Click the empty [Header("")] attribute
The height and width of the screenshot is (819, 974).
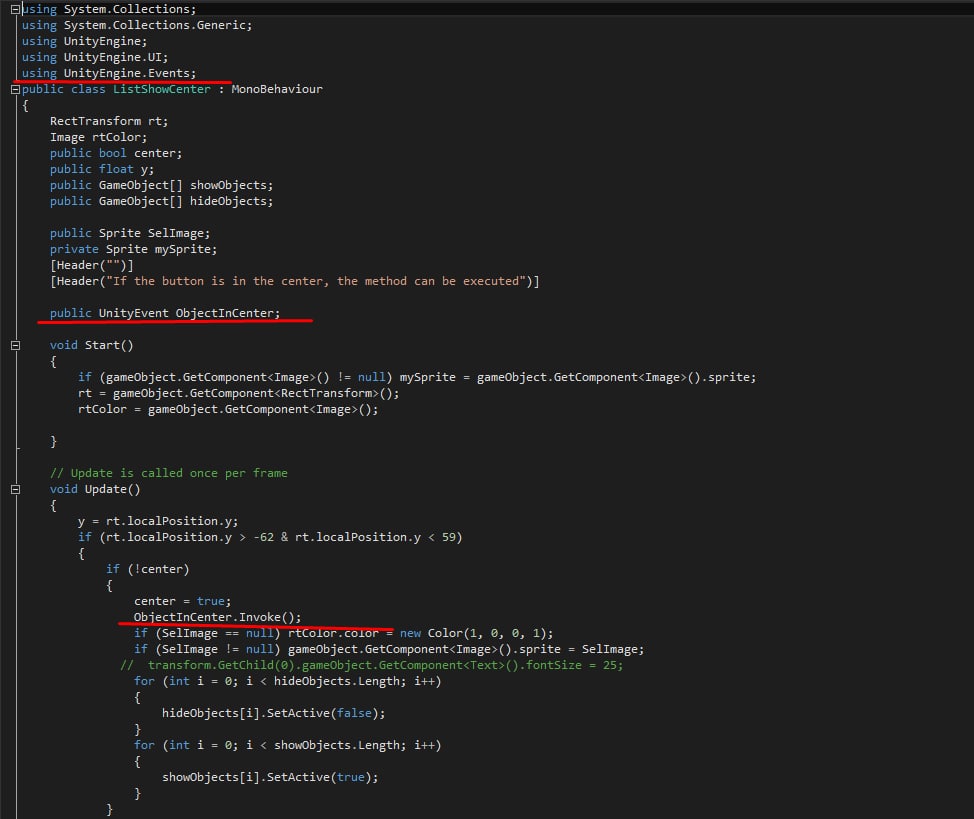tap(92, 265)
